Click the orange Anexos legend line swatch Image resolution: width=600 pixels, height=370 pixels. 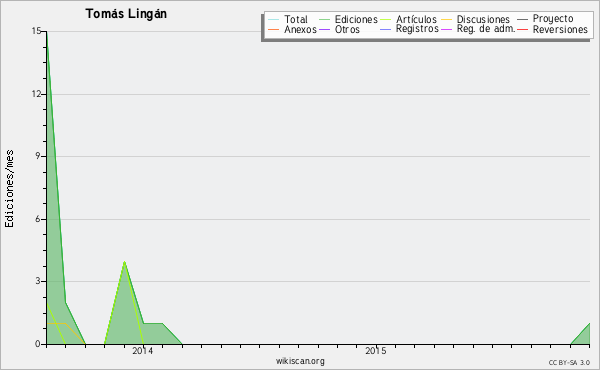pos(274,29)
